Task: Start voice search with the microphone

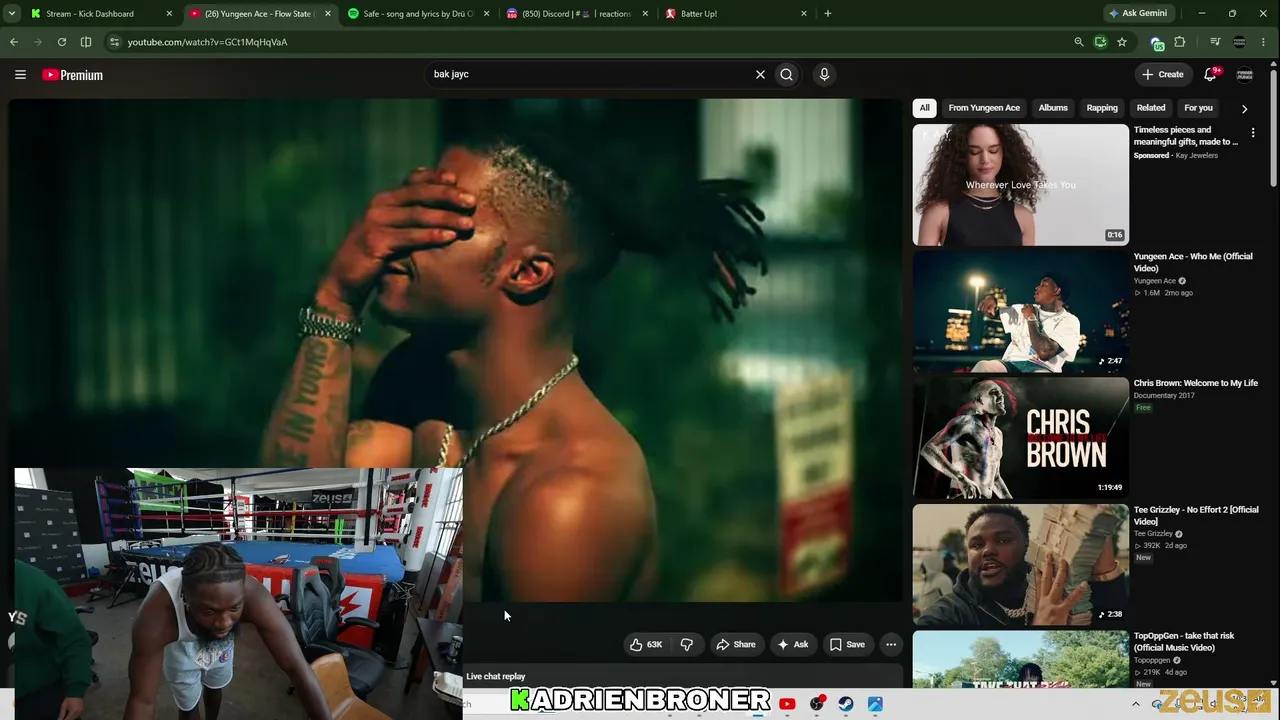Action: tap(824, 74)
